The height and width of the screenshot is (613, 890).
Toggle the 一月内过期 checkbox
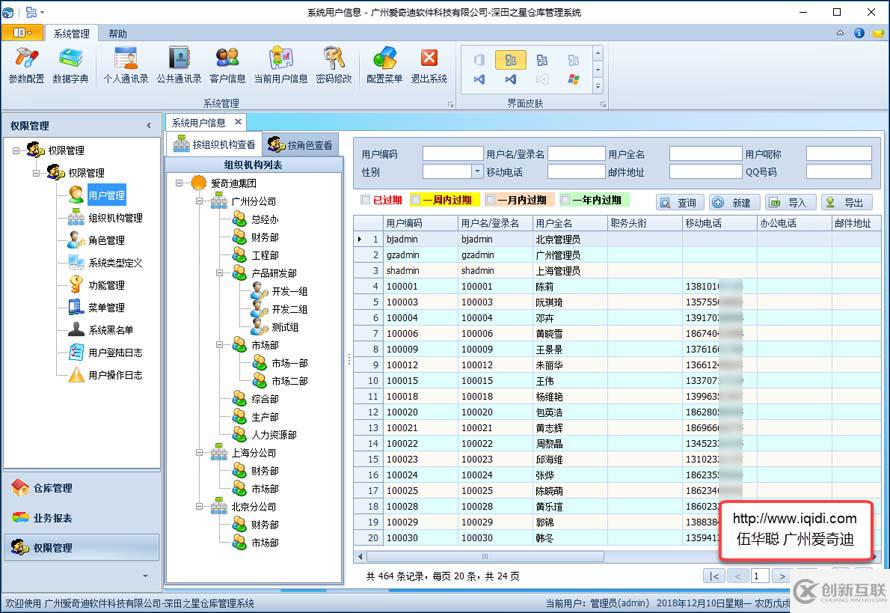pyautogui.click(x=490, y=200)
